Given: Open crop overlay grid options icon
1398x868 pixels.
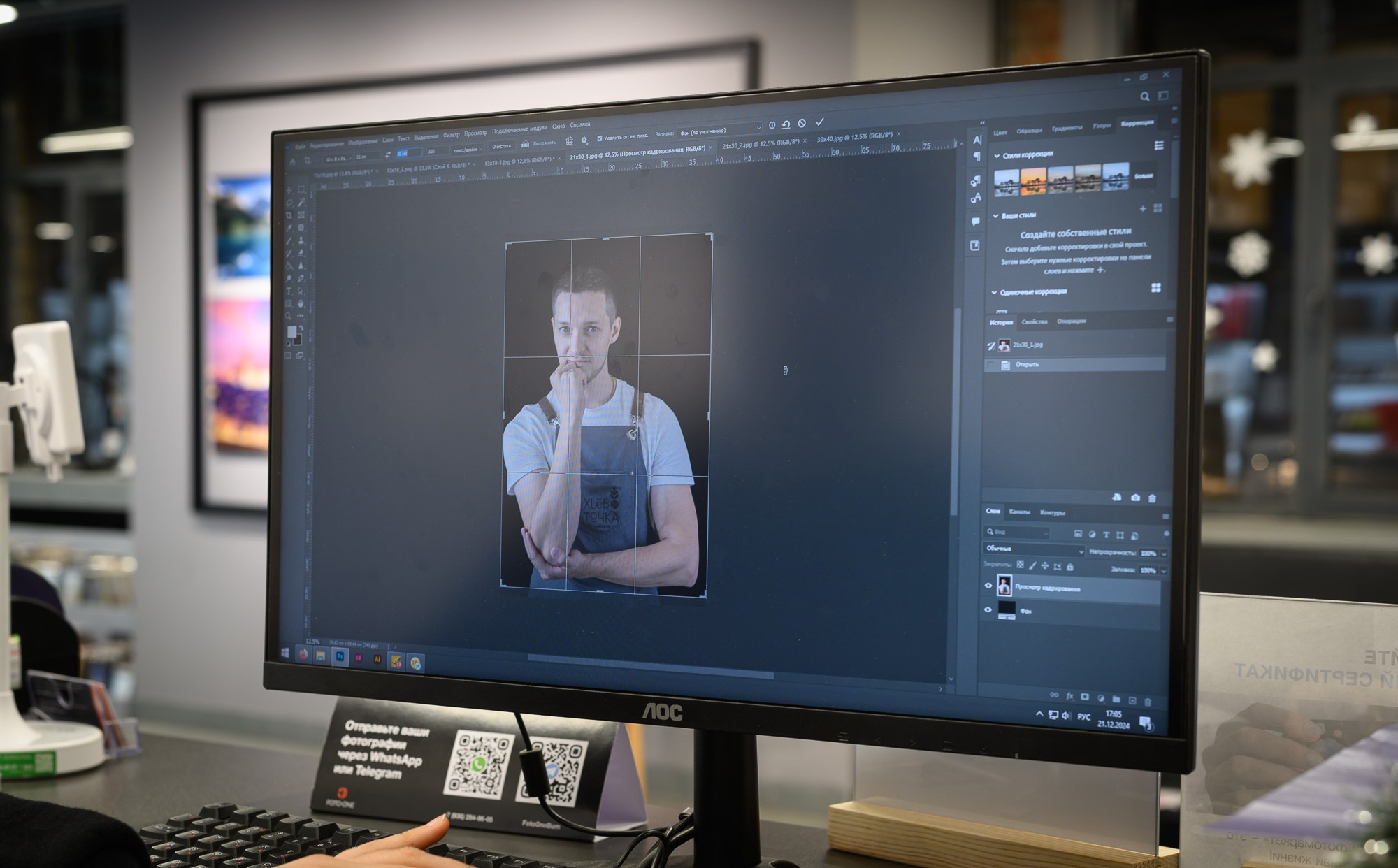Looking at the screenshot, I should [x=570, y=140].
